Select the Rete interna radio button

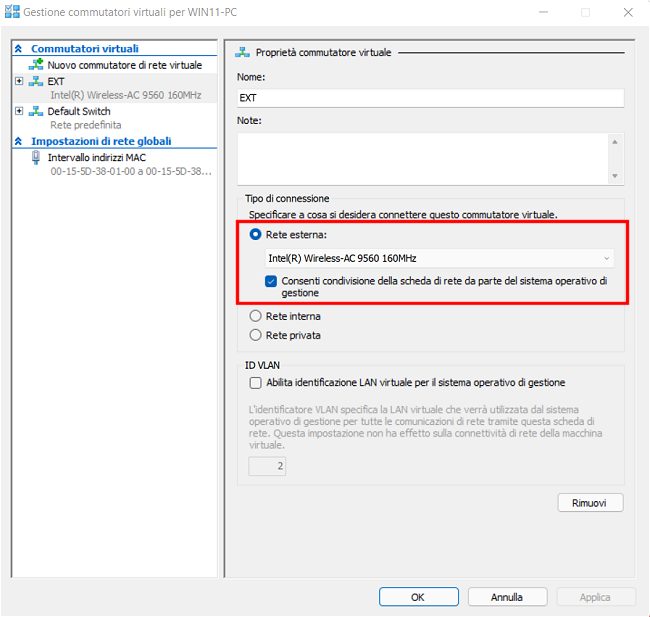[255, 316]
